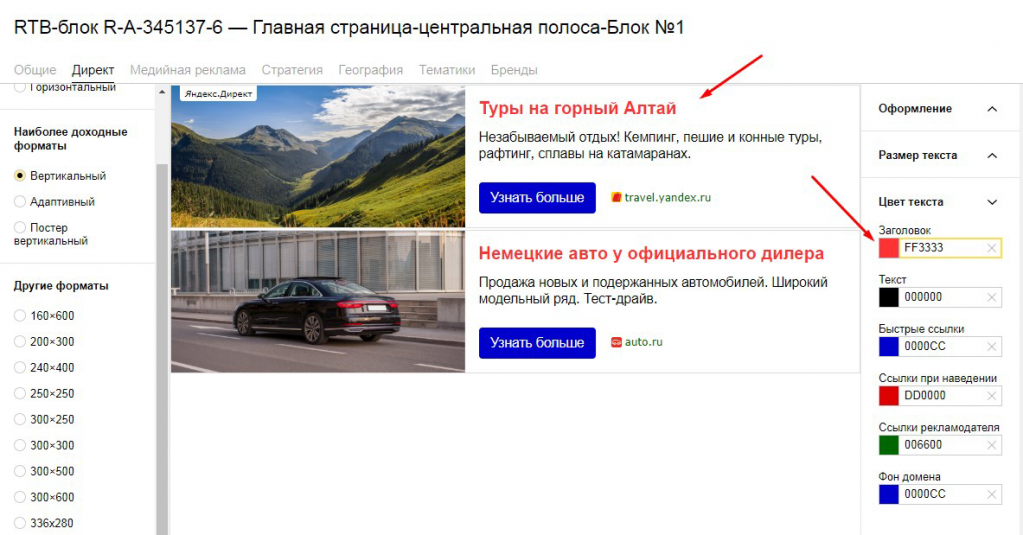Click the Немецкие авто у официального дилера headline
1023x535 pixels.
point(651,253)
